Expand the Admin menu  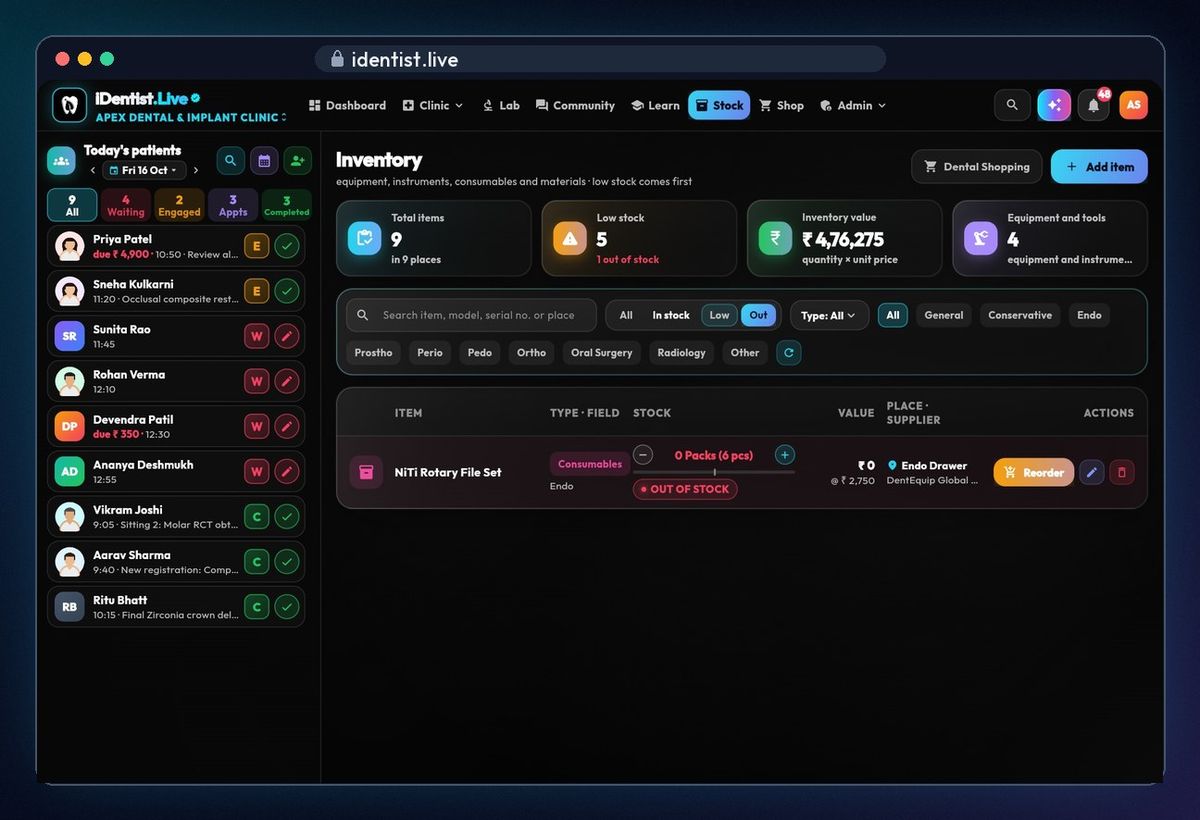(x=853, y=105)
